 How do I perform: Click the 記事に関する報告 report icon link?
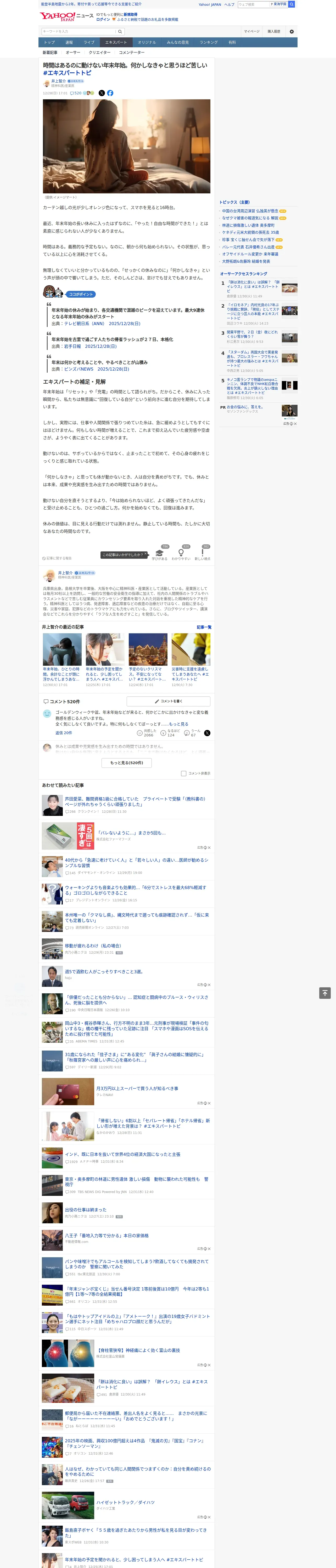point(57,558)
